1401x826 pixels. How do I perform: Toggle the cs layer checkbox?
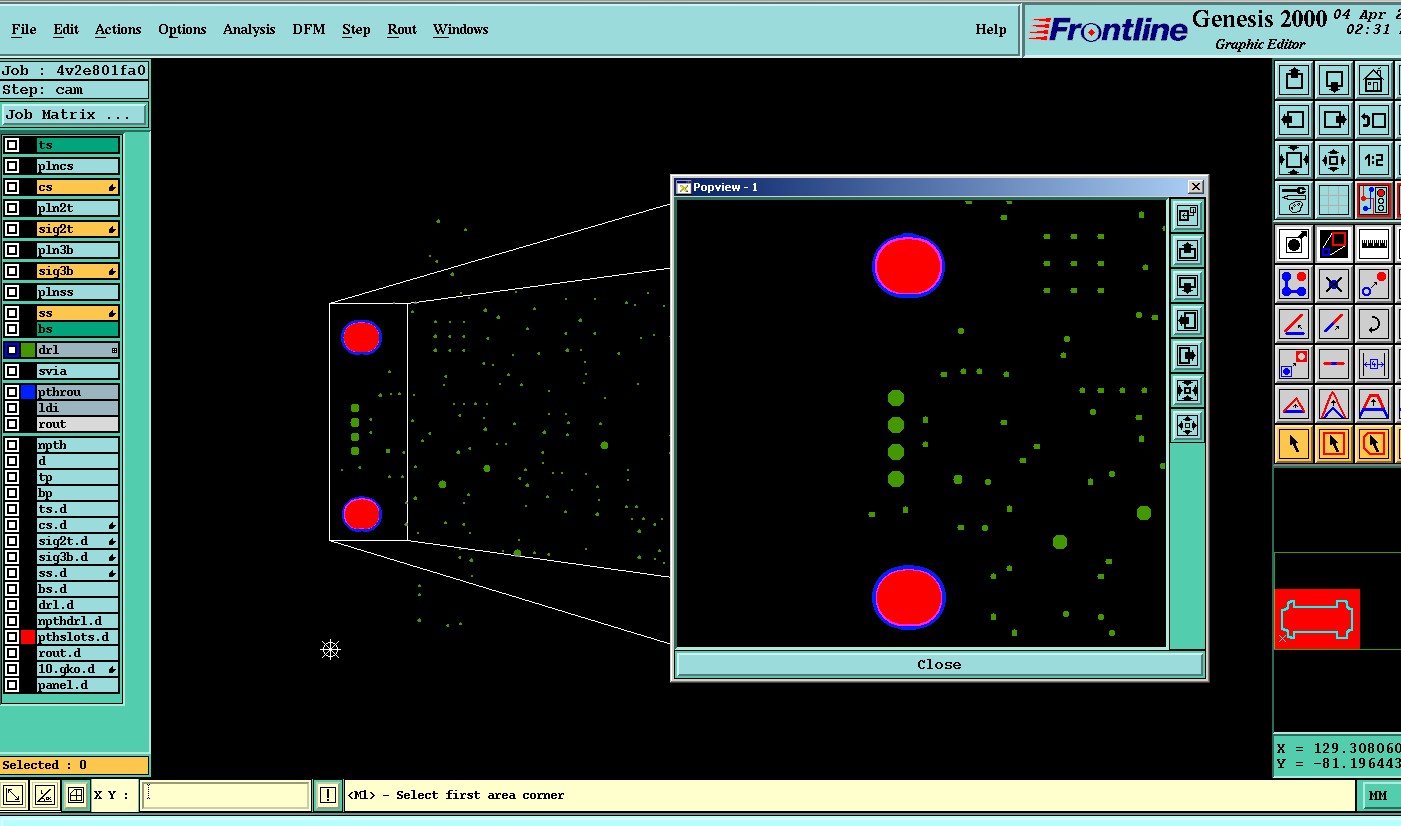[x=12, y=187]
